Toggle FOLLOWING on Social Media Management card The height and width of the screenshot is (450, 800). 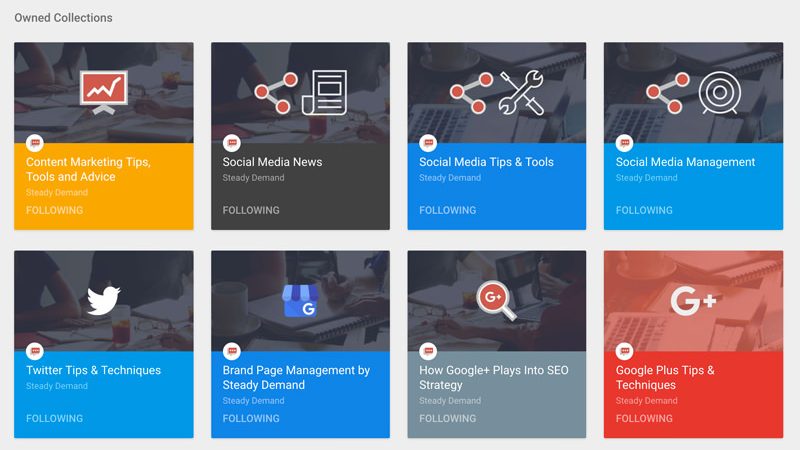pyautogui.click(x=644, y=210)
